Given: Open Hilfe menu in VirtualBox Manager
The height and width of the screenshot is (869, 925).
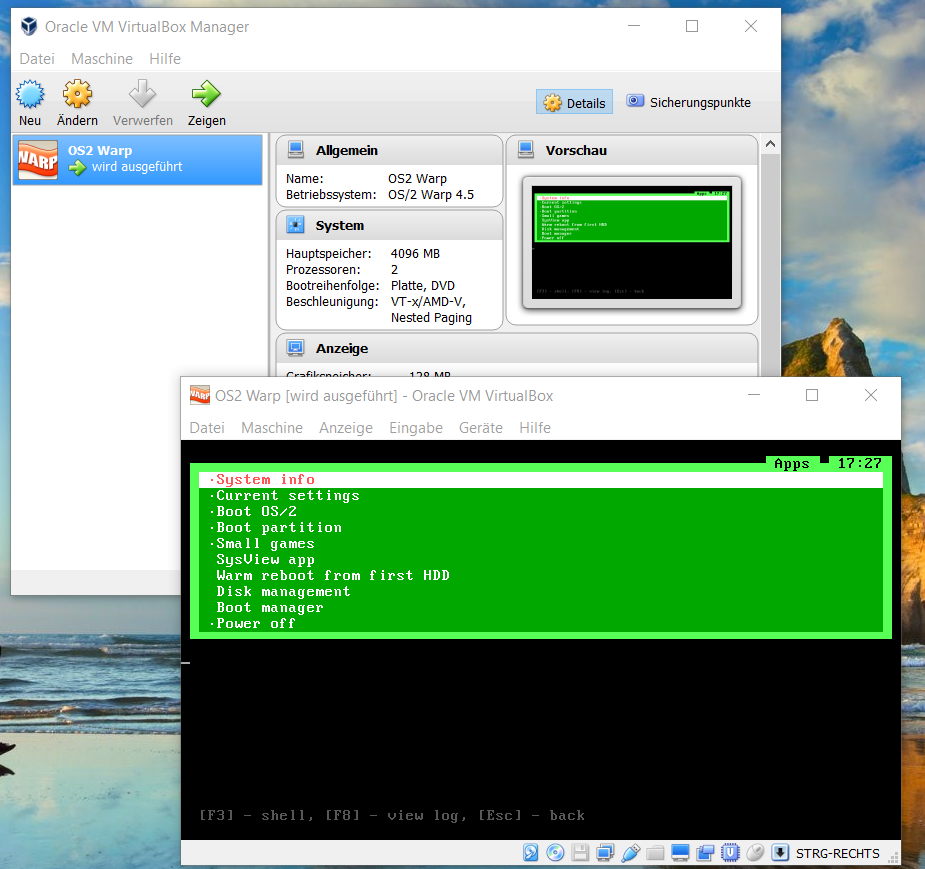Looking at the screenshot, I should [165, 59].
